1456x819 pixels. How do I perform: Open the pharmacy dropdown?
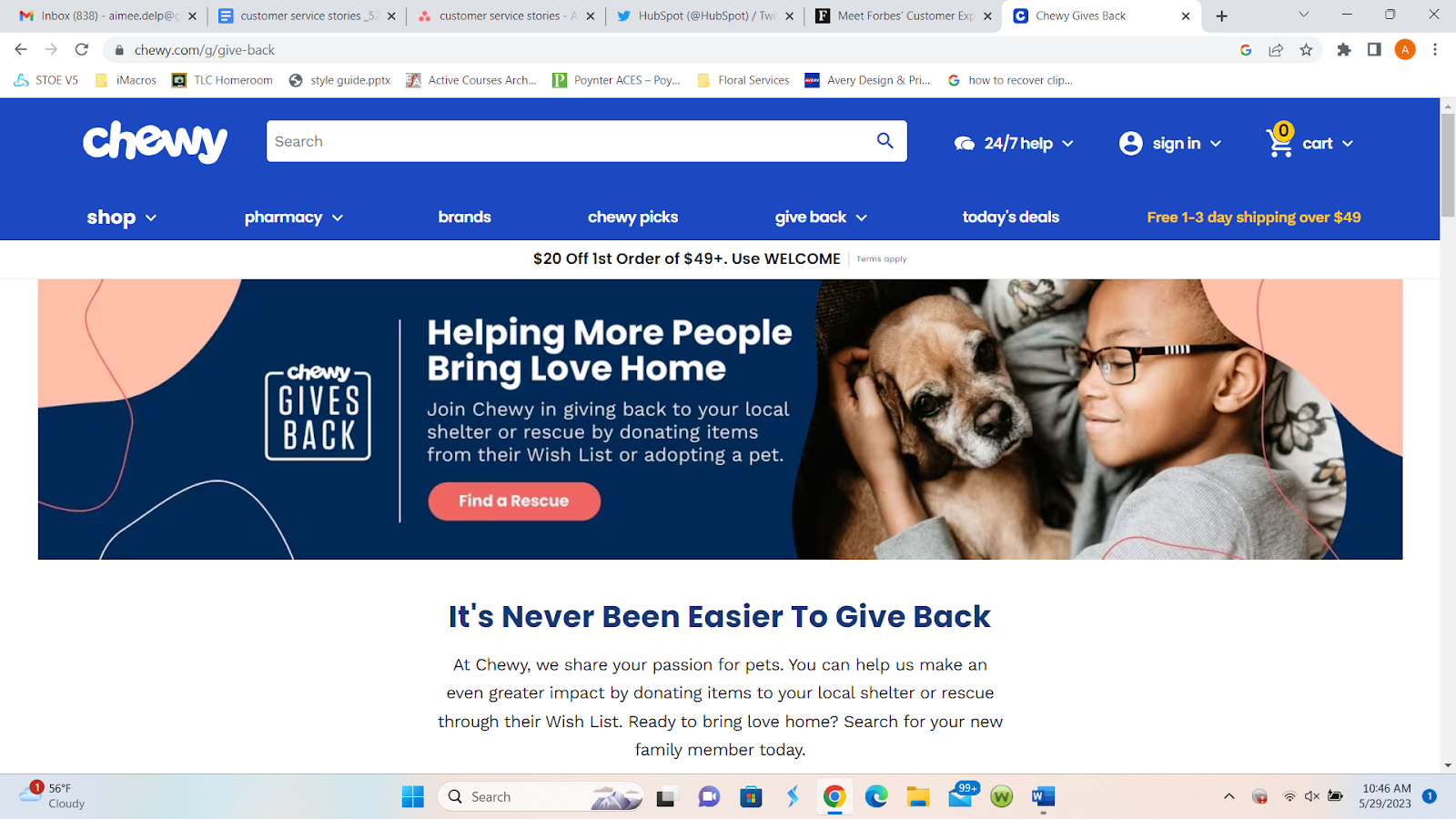coord(294,217)
